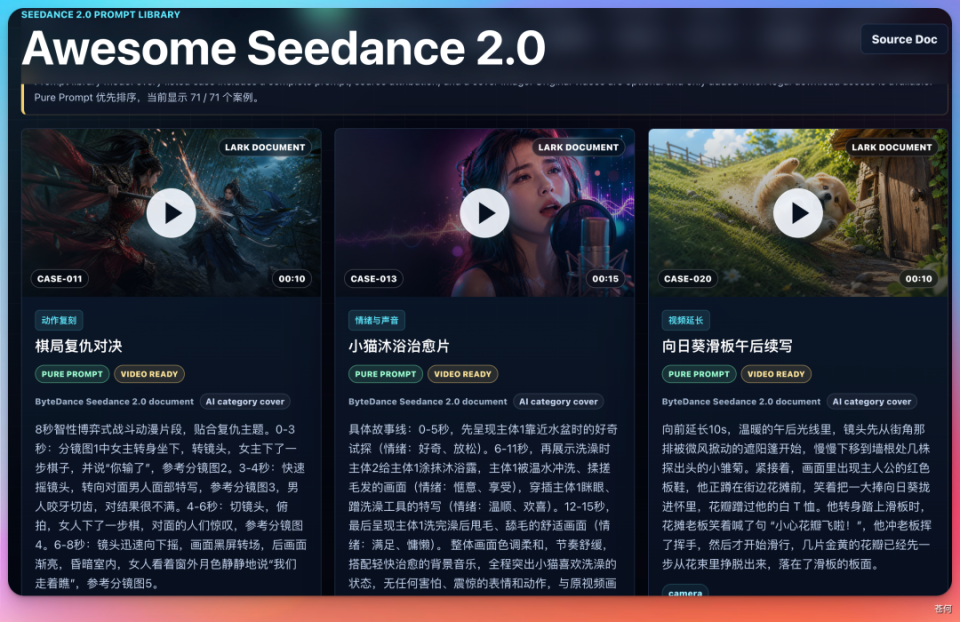Viewport: 960px width, 622px height.
Task: Click the 00:10 duration on CASE-011
Action: [x=292, y=279]
